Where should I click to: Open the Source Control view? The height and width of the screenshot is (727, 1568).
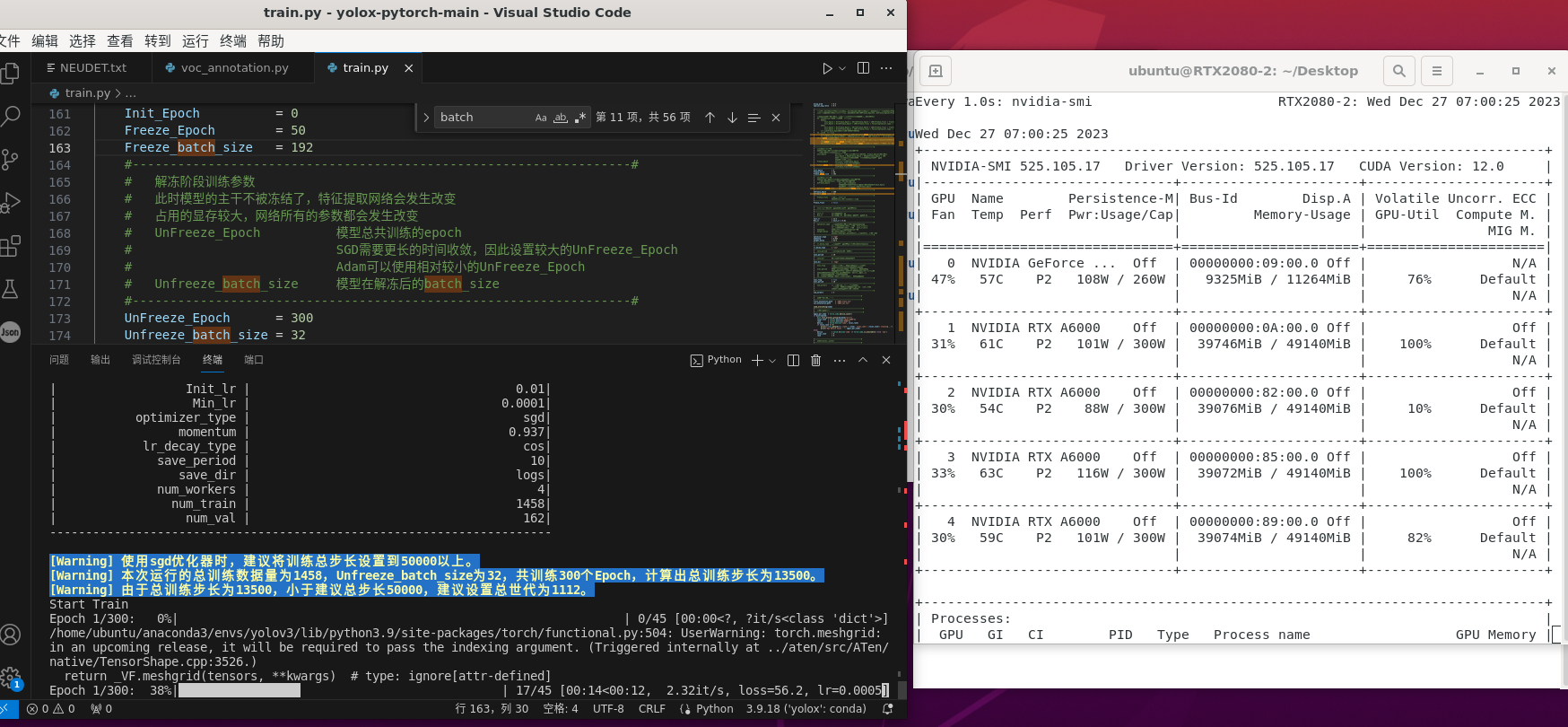tap(10, 160)
